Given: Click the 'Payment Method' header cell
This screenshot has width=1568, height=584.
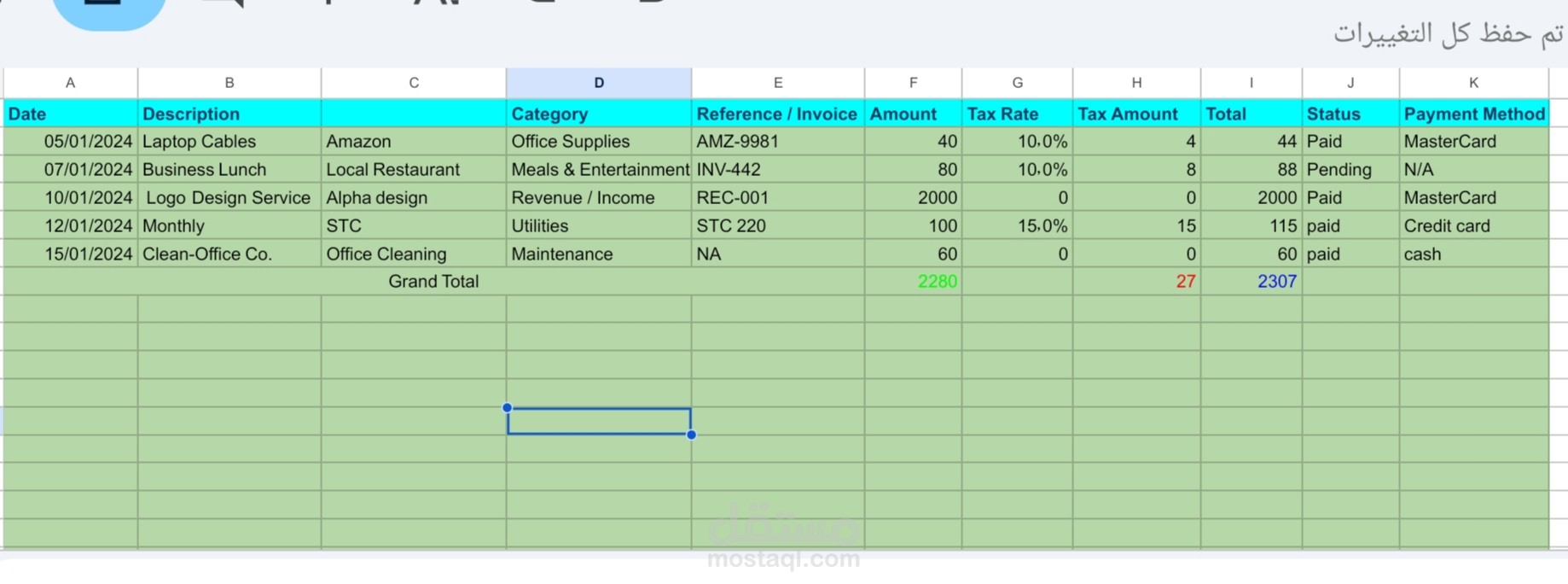Looking at the screenshot, I should coord(1474,114).
